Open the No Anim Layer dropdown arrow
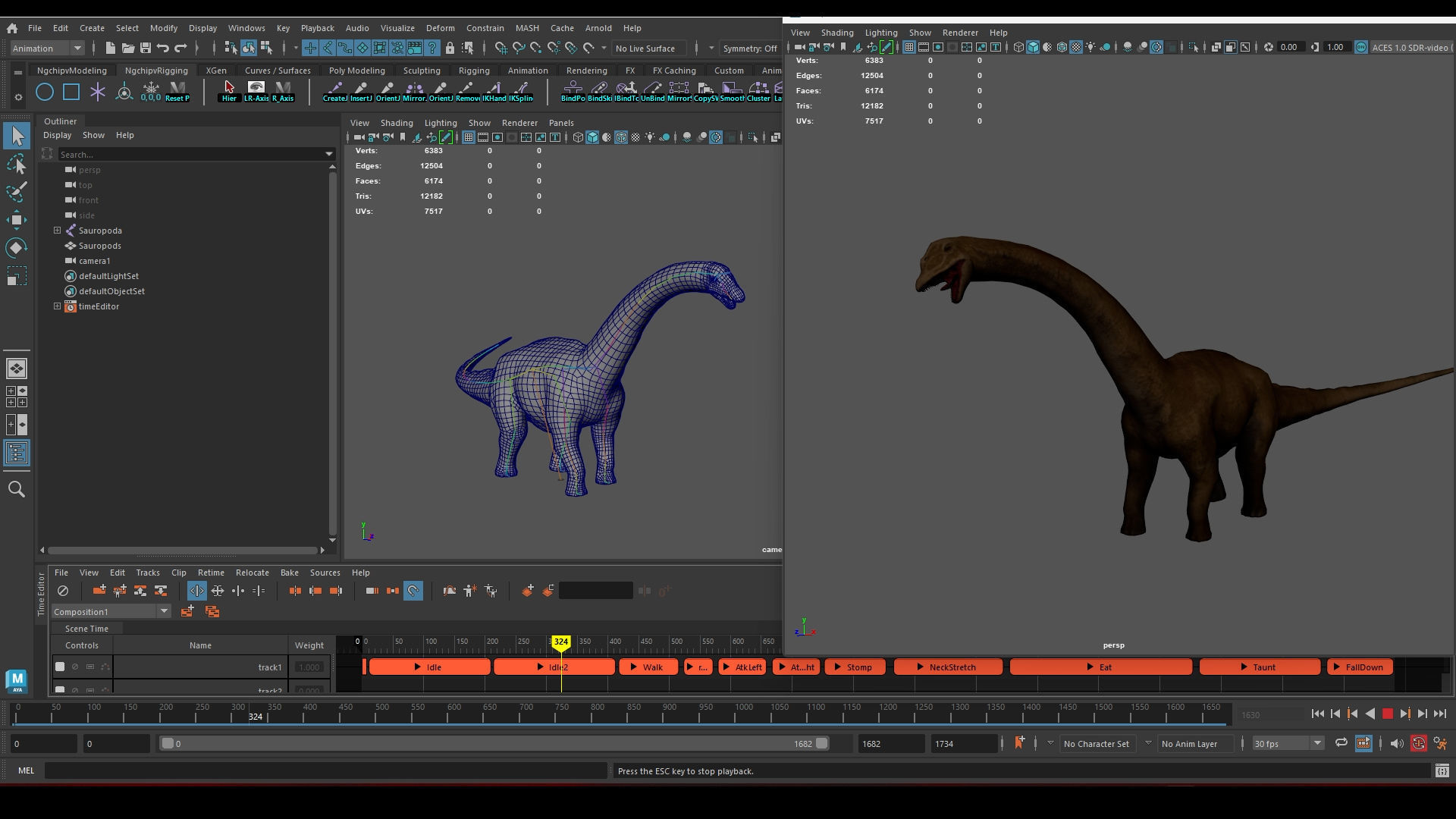The width and height of the screenshot is (1456, 819). click(1148, 743)
